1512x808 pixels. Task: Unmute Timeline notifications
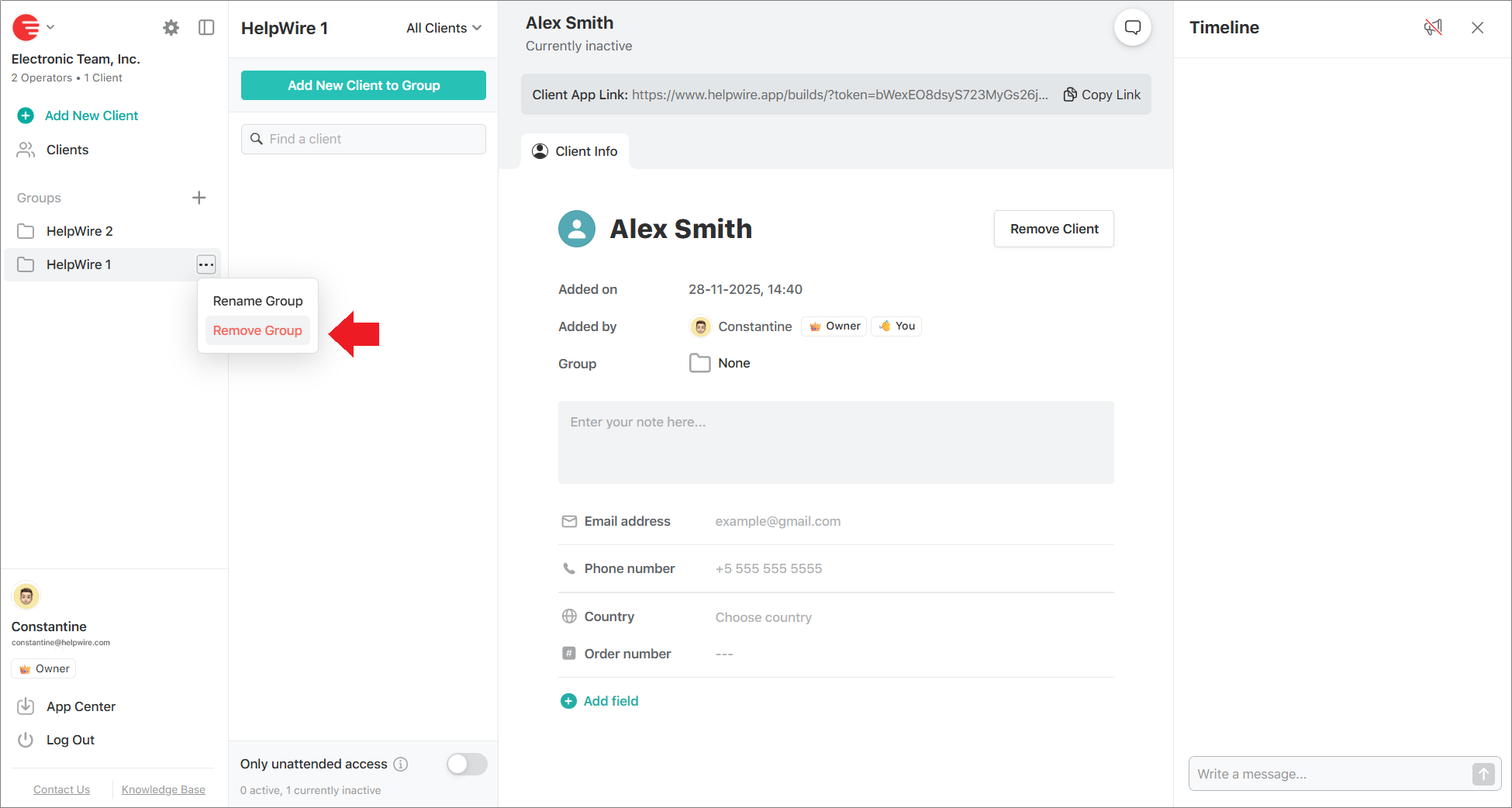tap(1433, 27)
